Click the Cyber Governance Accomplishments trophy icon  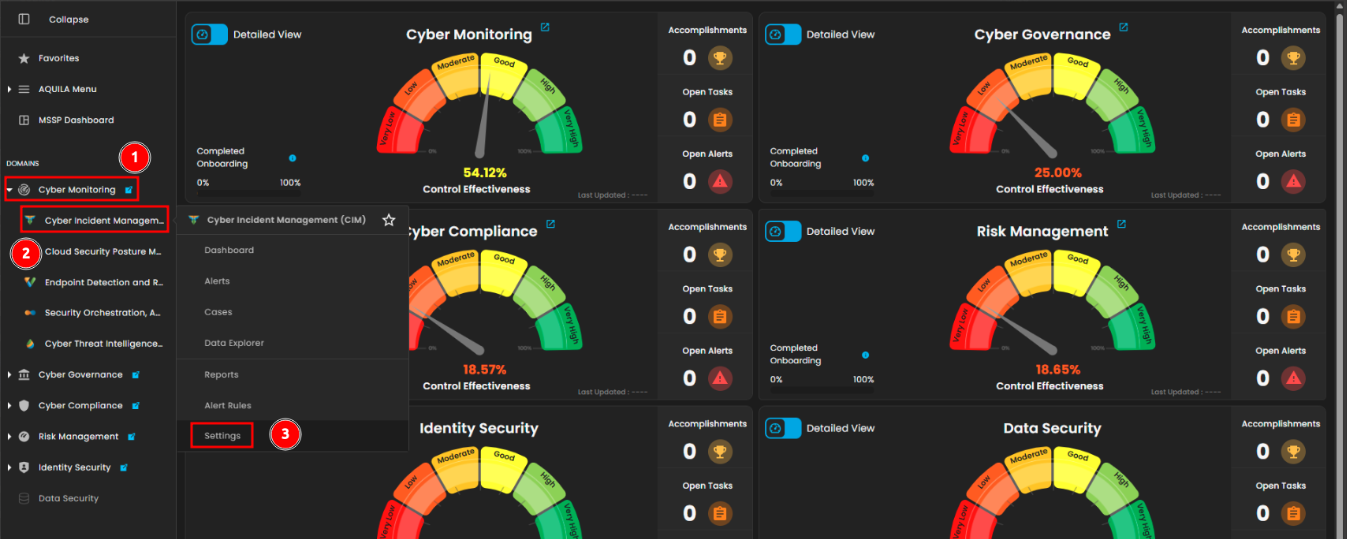point(1293,58)
